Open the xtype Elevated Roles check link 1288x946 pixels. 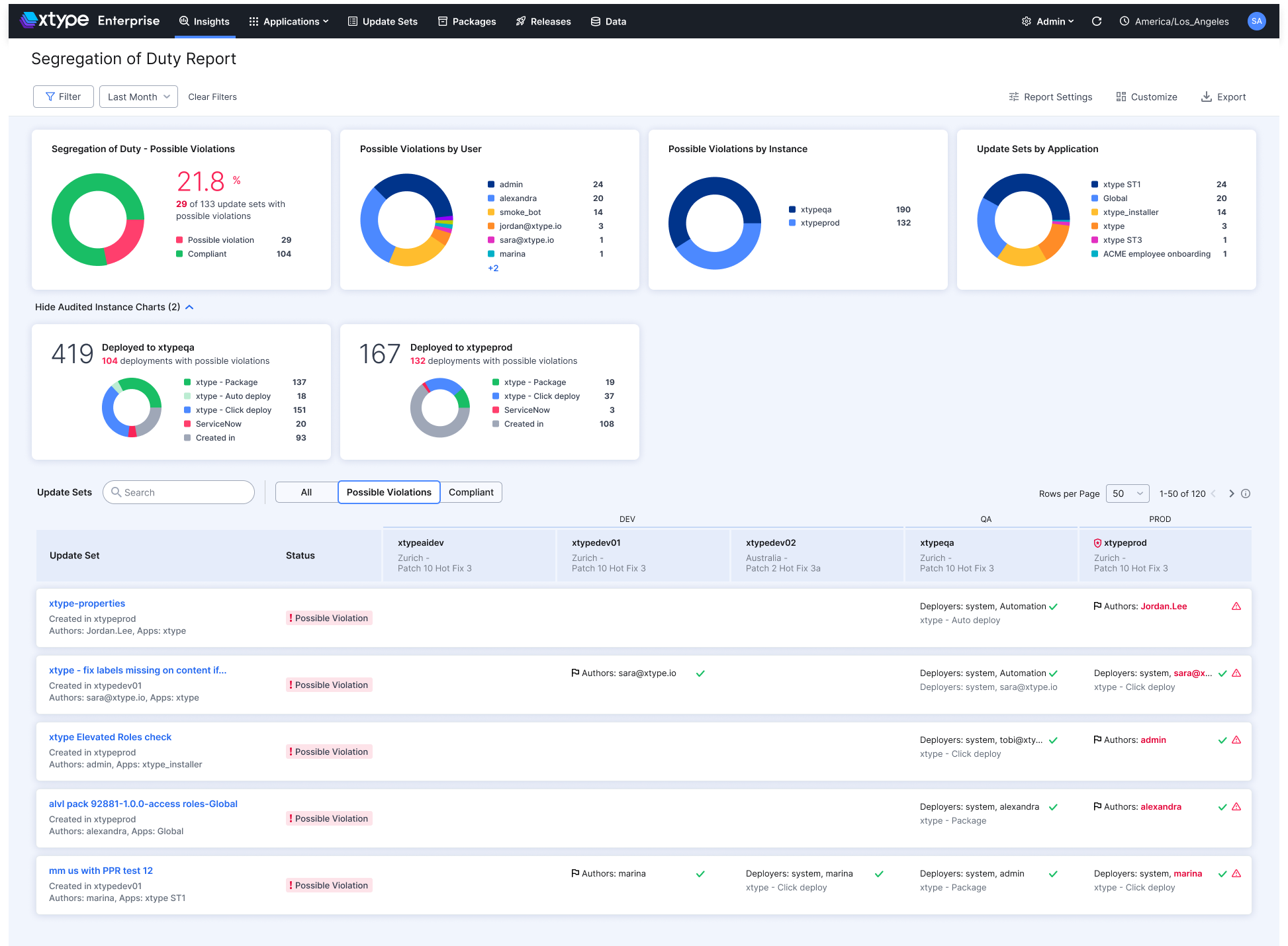point(110,737)
